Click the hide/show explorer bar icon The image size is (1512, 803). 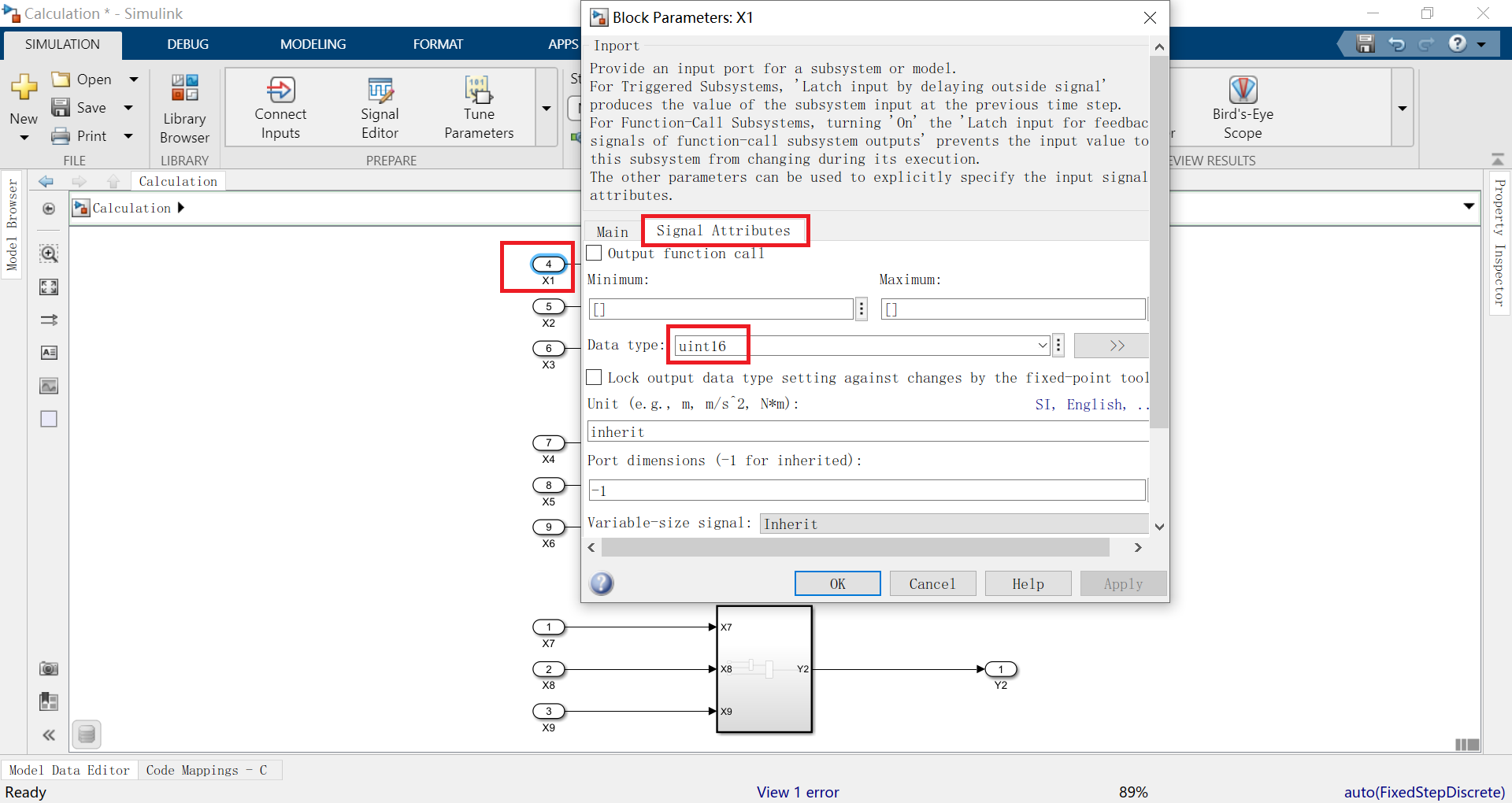pyautogui.click(x=49, y=209)
